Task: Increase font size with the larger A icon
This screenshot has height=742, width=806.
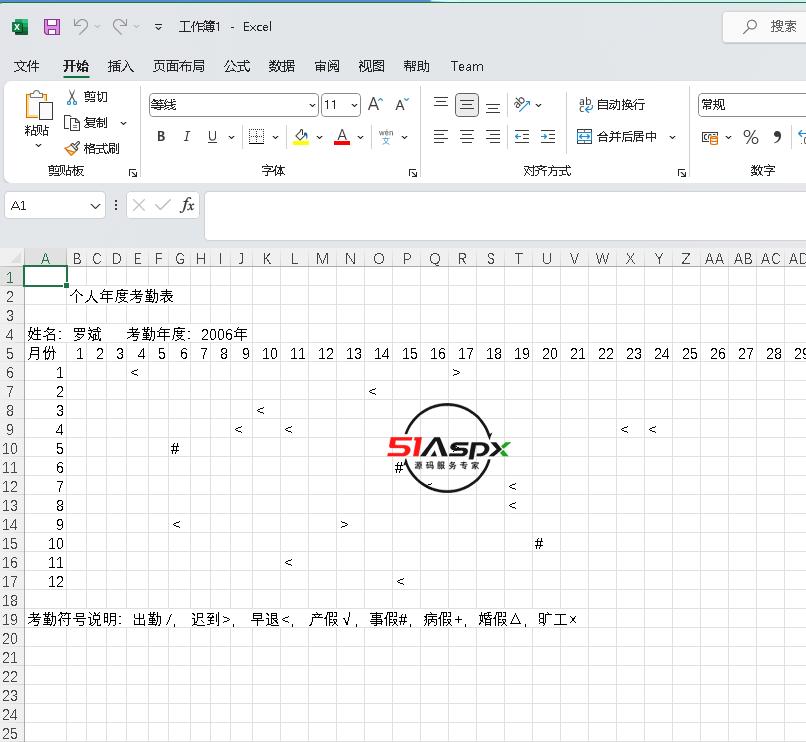Action: tap(375, 105)
